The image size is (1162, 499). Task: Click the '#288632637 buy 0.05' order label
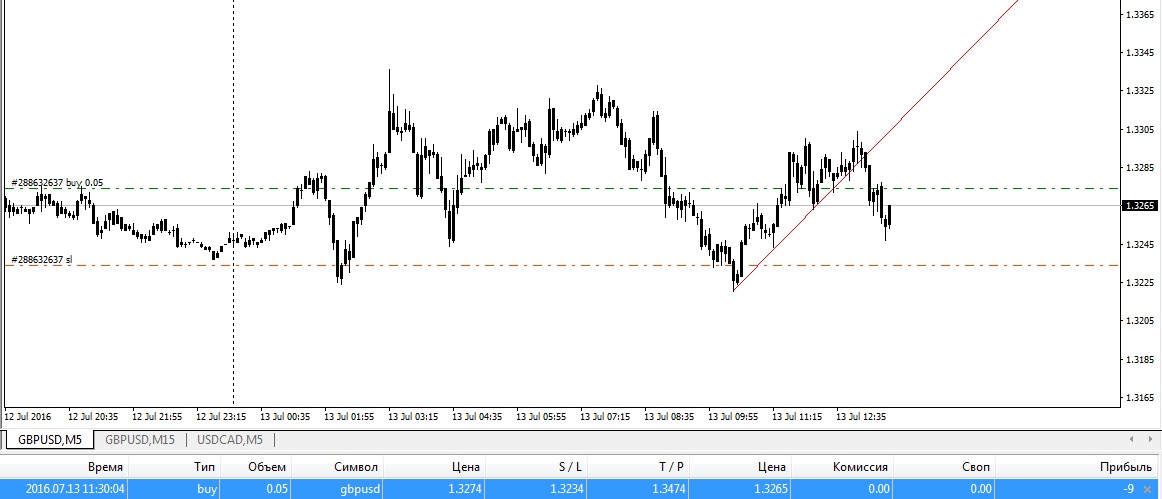coord(57,182)
